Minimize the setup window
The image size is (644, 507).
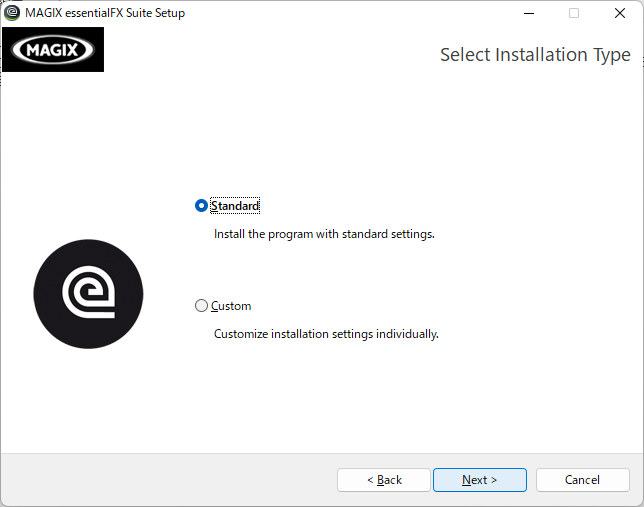tap(529, 13)
